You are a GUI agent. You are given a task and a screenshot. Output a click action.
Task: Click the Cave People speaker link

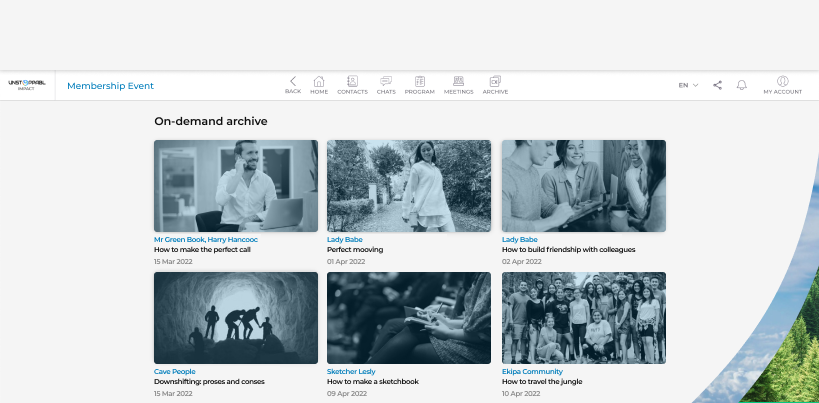[x=174, y=371]
